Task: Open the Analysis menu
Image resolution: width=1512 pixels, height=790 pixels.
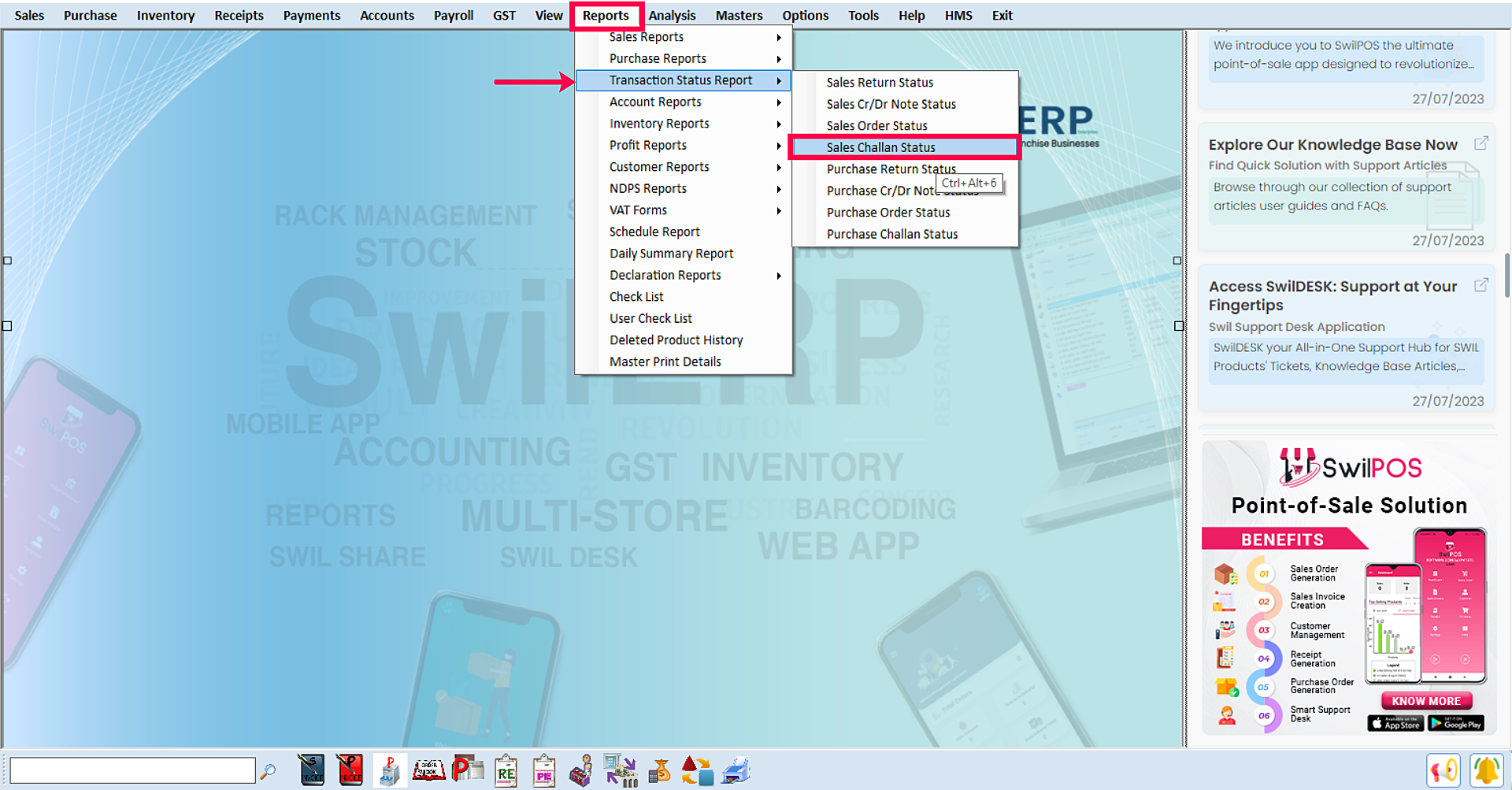Action: [672, 15]
